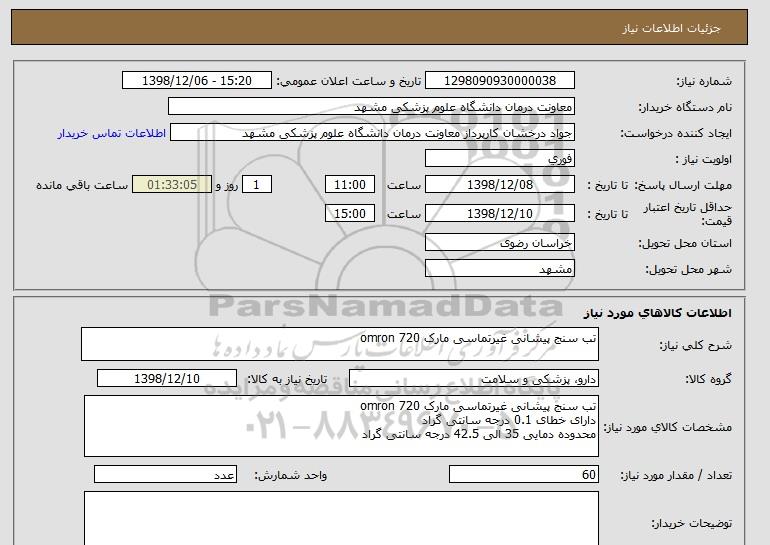Click the label واحد شمارش
770x545 pixels.
[291, 475]
